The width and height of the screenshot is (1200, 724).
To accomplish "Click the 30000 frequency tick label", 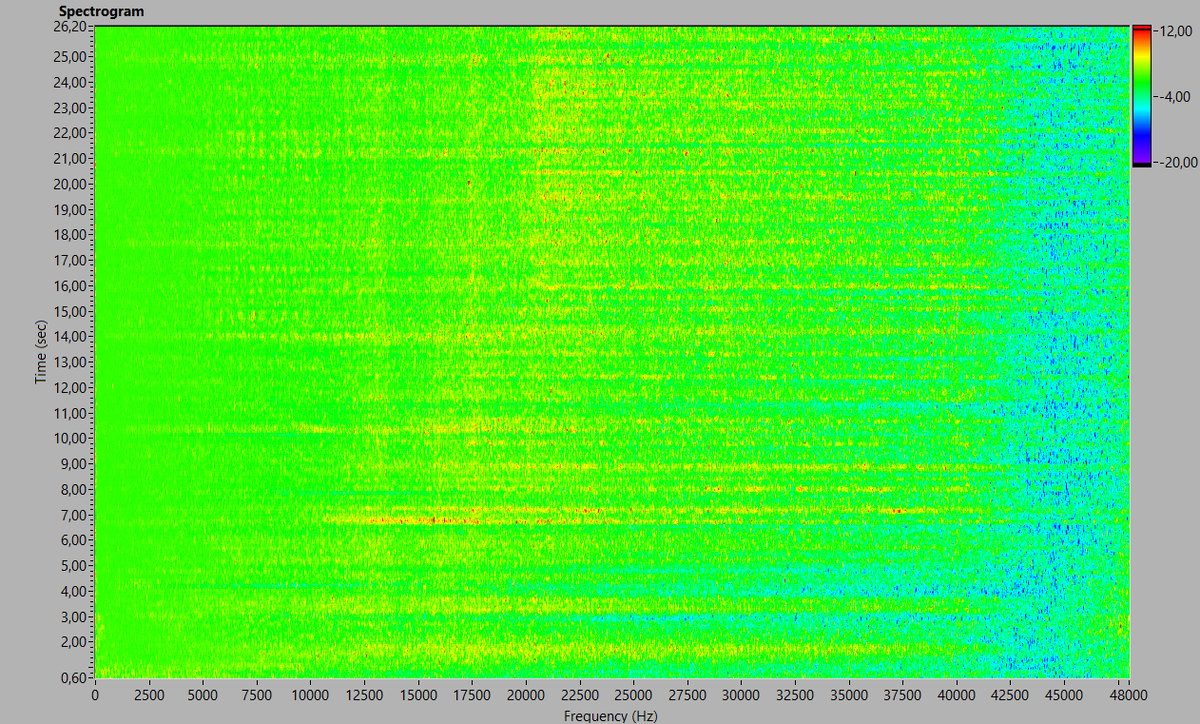I will click(741, 695).
